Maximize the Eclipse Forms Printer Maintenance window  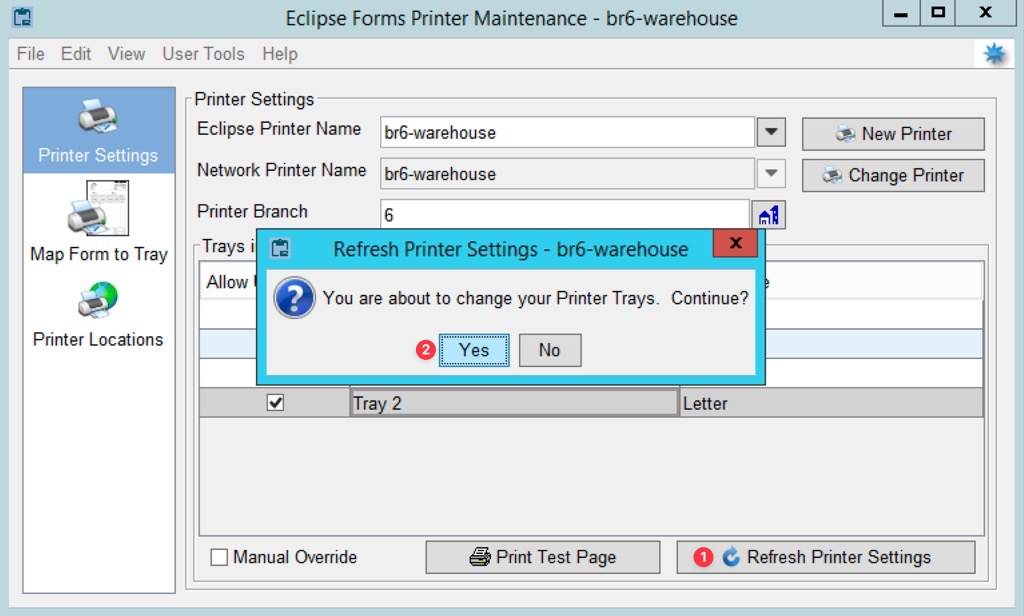pos(938,13)
